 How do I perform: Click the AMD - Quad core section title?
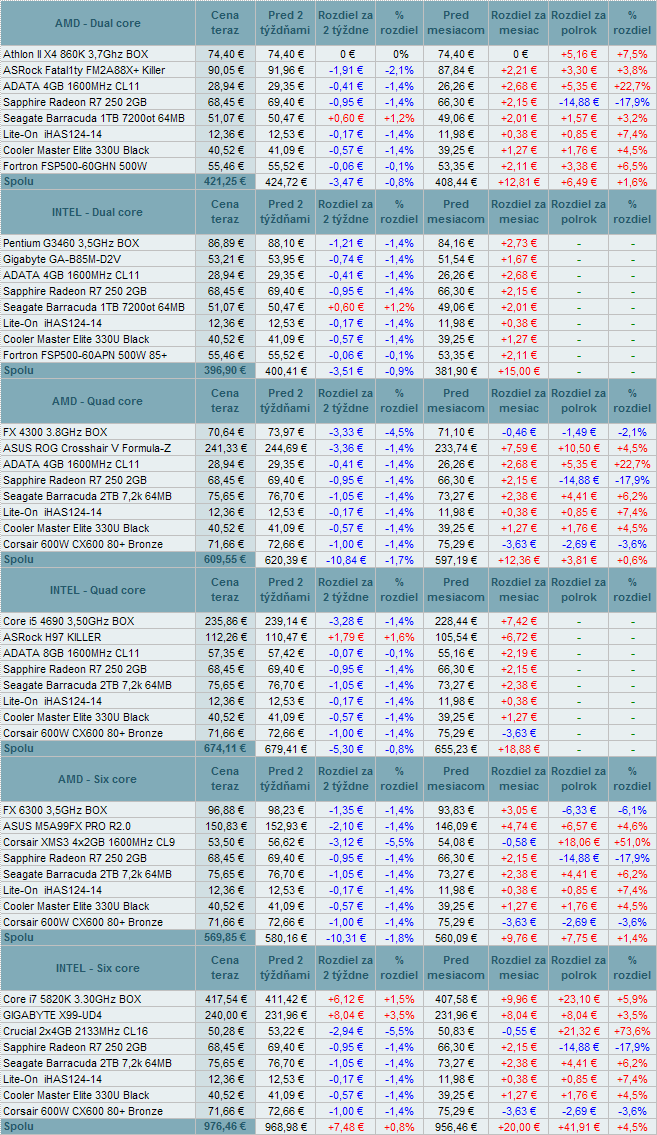click(x=97, y=401)
